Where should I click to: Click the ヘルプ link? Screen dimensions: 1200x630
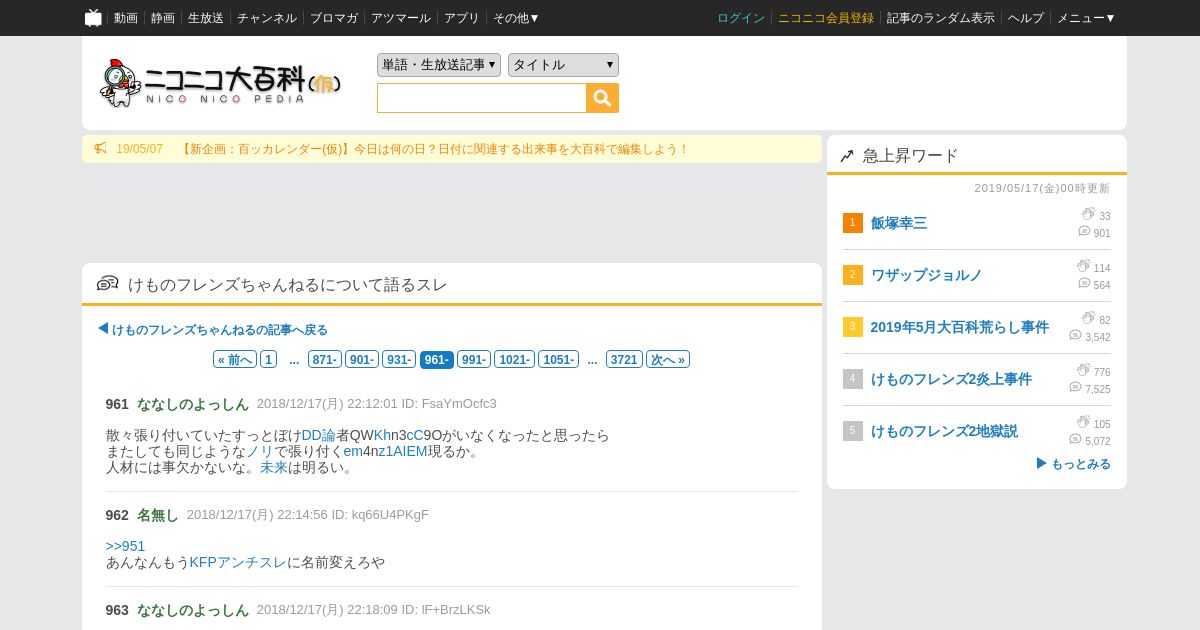1026,18
